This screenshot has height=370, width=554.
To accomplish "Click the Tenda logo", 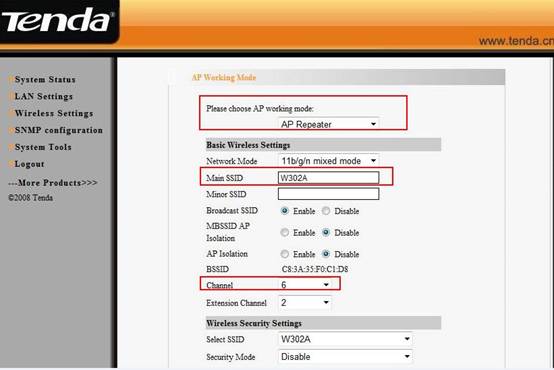I will (58, 20).
